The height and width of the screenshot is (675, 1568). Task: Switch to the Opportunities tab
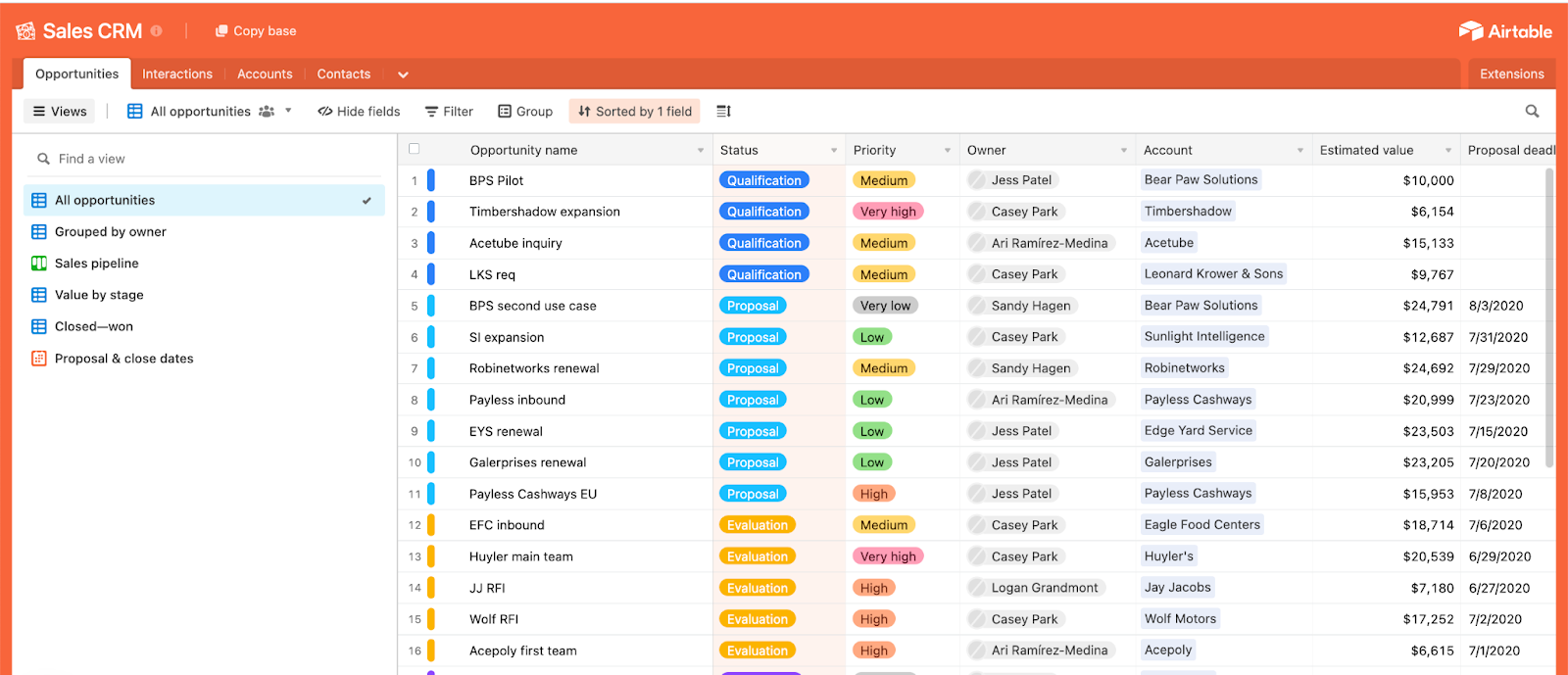[x=76, y=73]
